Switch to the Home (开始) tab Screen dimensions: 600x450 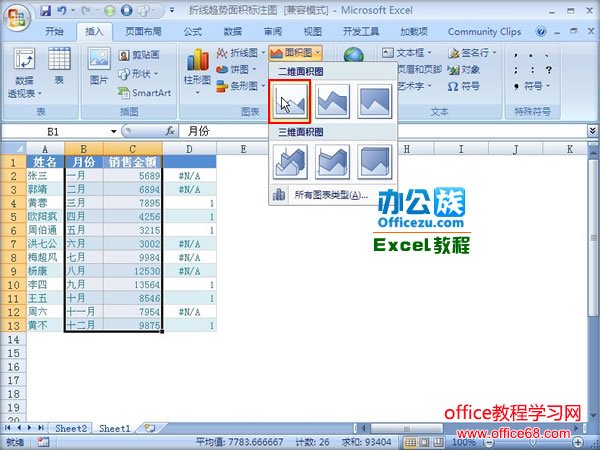click(54, 31)
